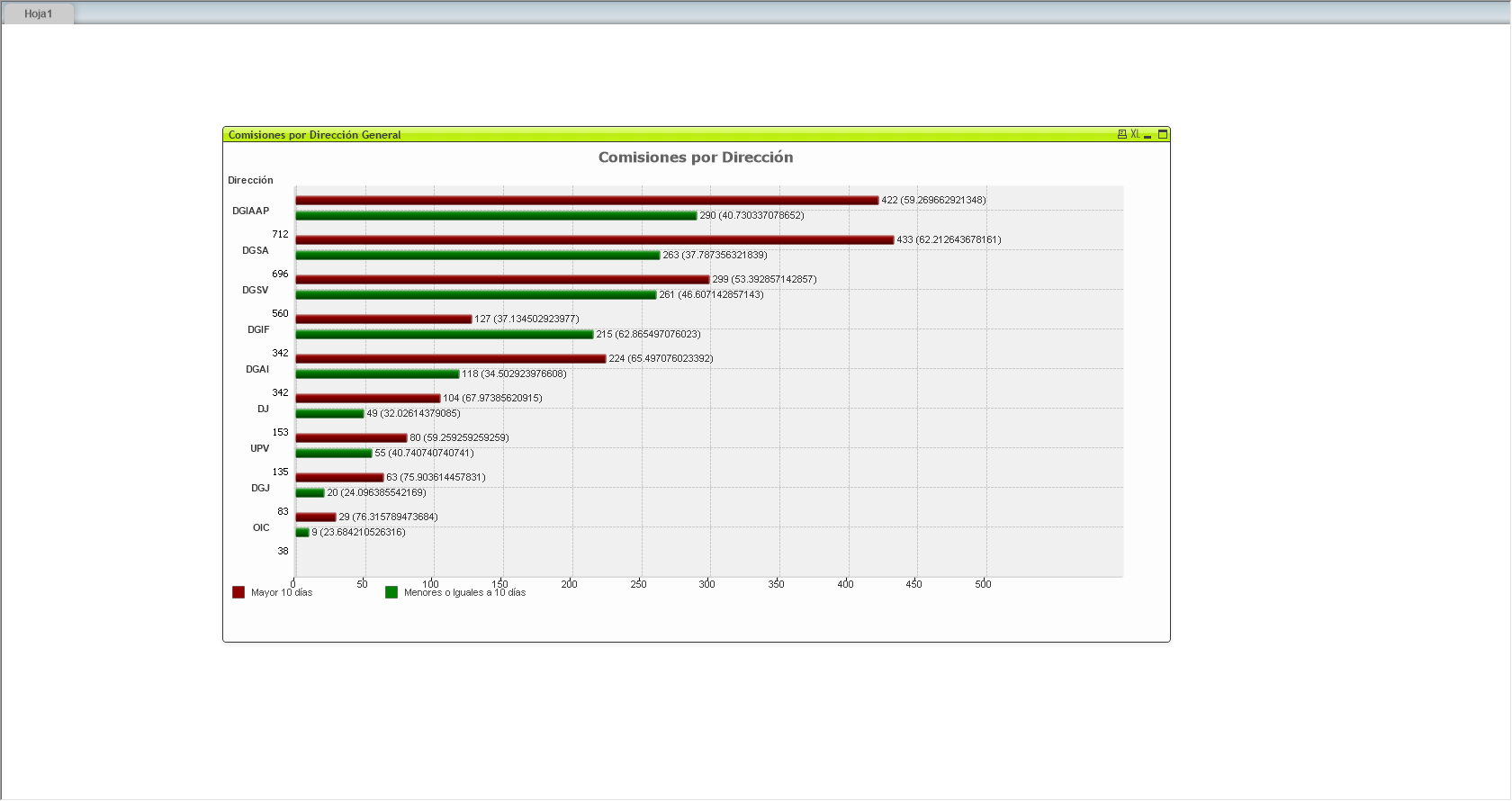
Task: Select DJ on the Dirección axis
Action: pos(263,409)
